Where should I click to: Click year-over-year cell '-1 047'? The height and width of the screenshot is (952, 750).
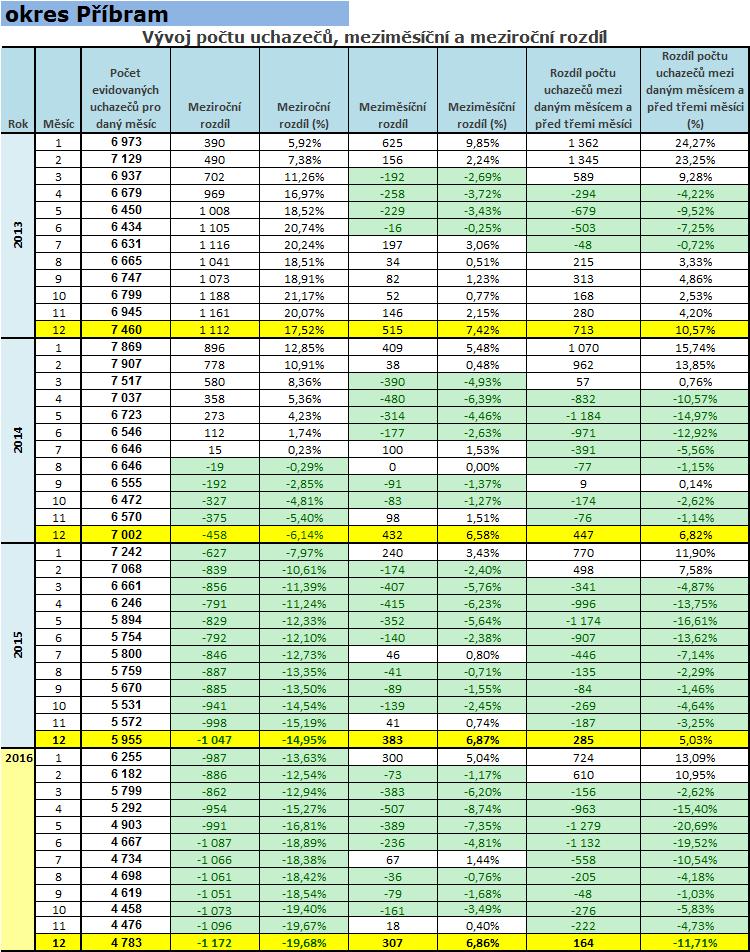click(x=214, y=740)
